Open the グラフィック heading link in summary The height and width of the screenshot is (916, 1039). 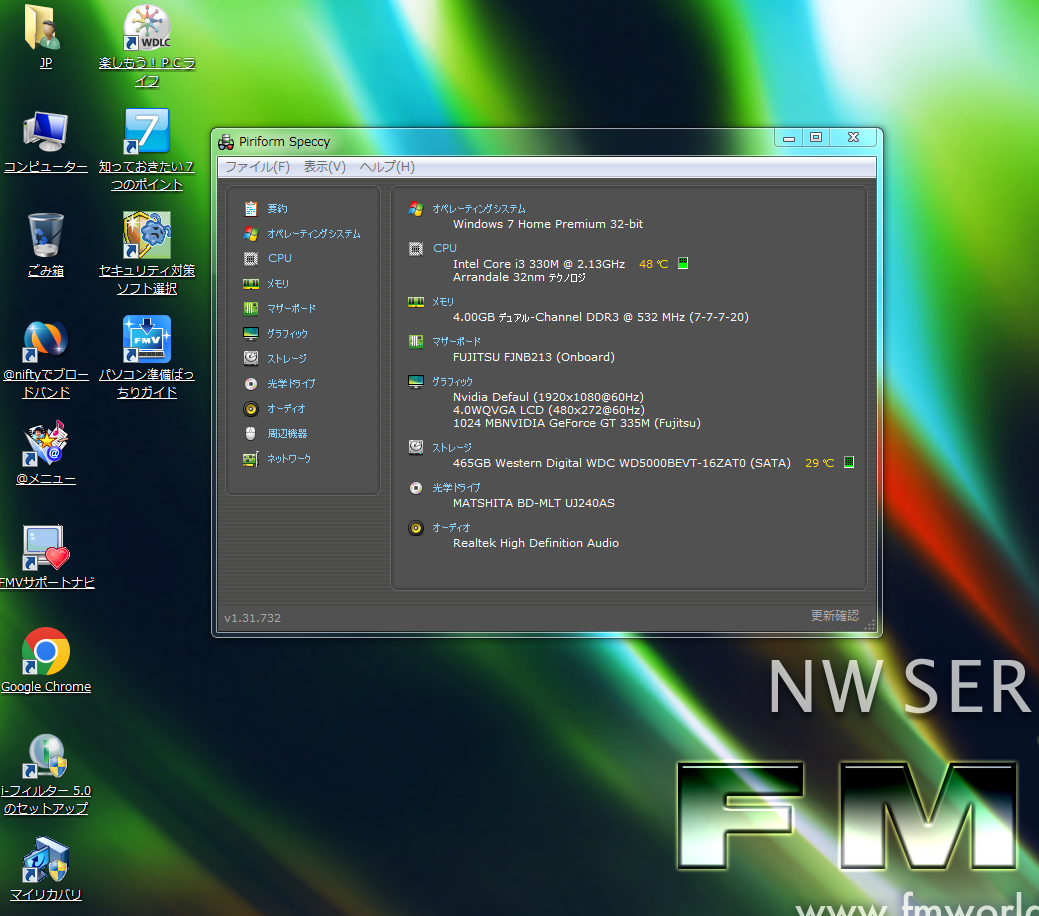(453, 382)
